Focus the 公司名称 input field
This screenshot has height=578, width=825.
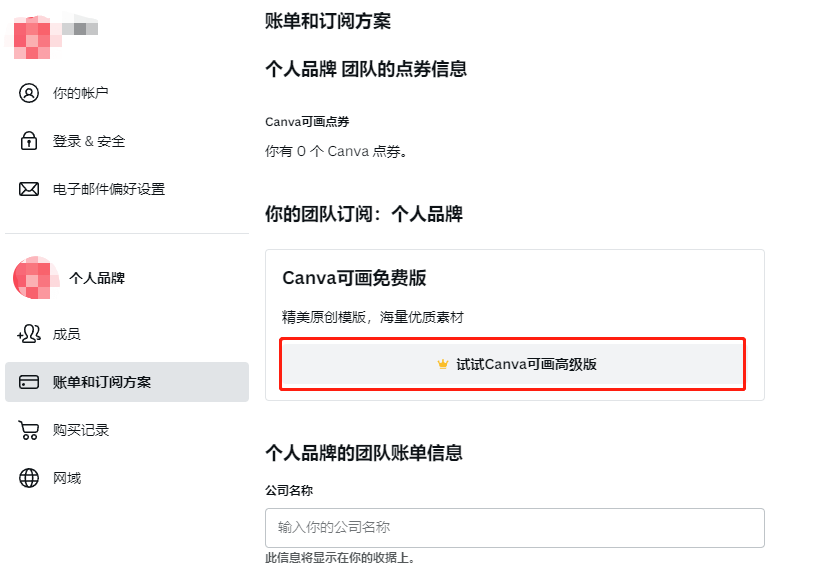[514, 527]
